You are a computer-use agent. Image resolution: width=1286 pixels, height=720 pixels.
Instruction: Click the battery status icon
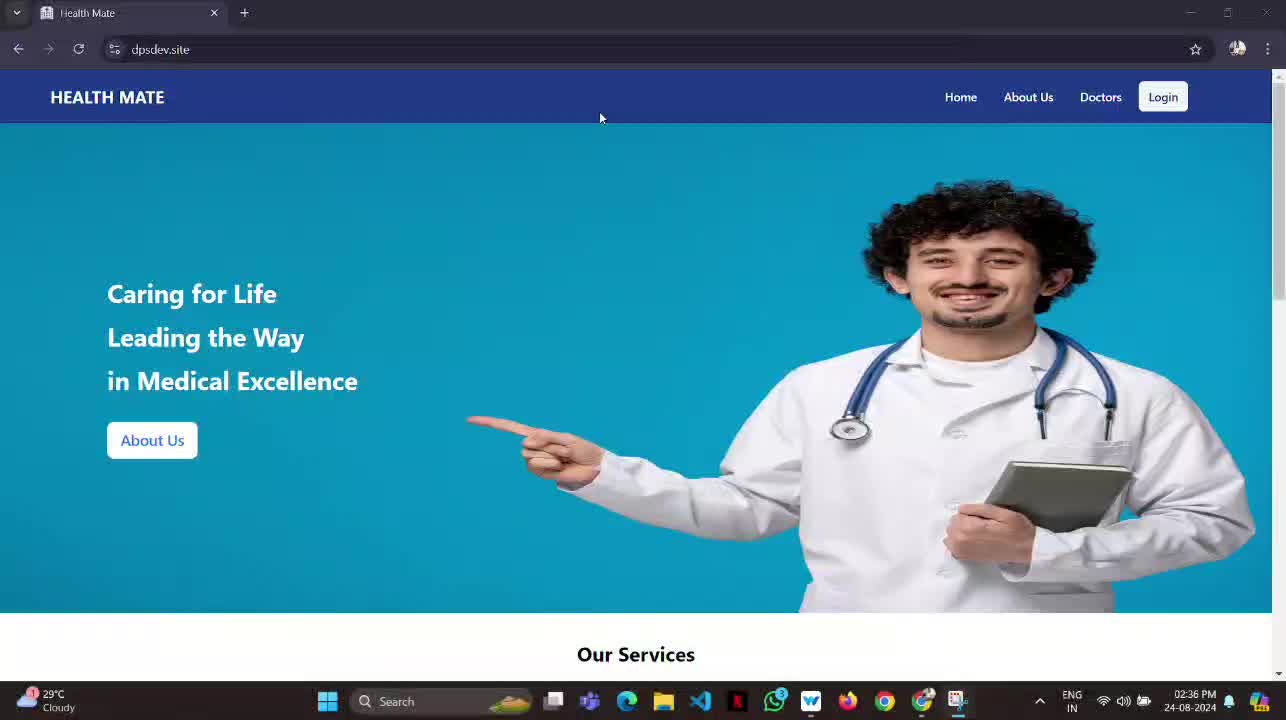(1144, 701)
